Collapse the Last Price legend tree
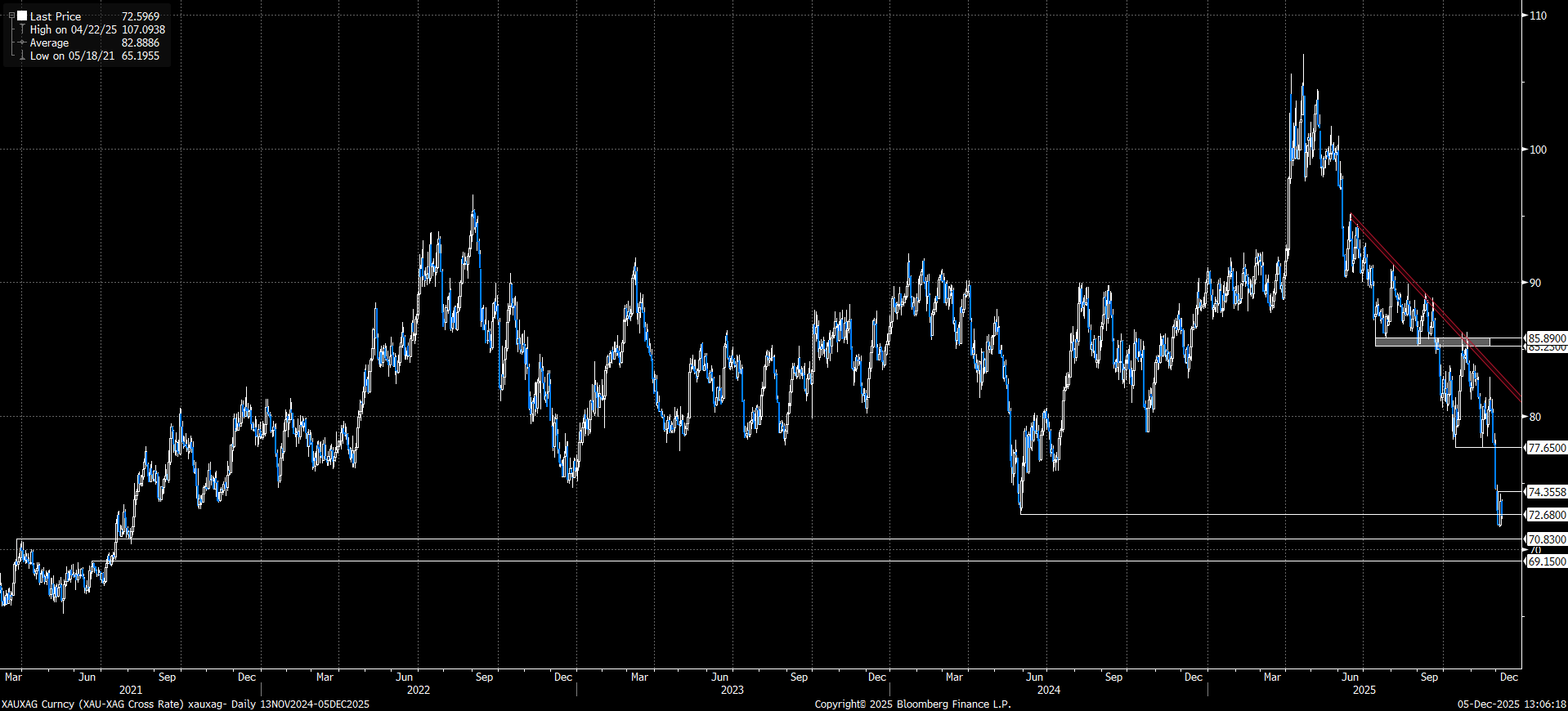The height and width of the screenshot is (711, 1568). pos(11,16)
